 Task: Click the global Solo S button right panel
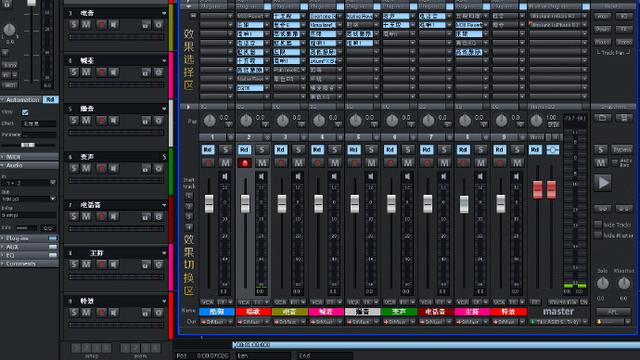600,150
